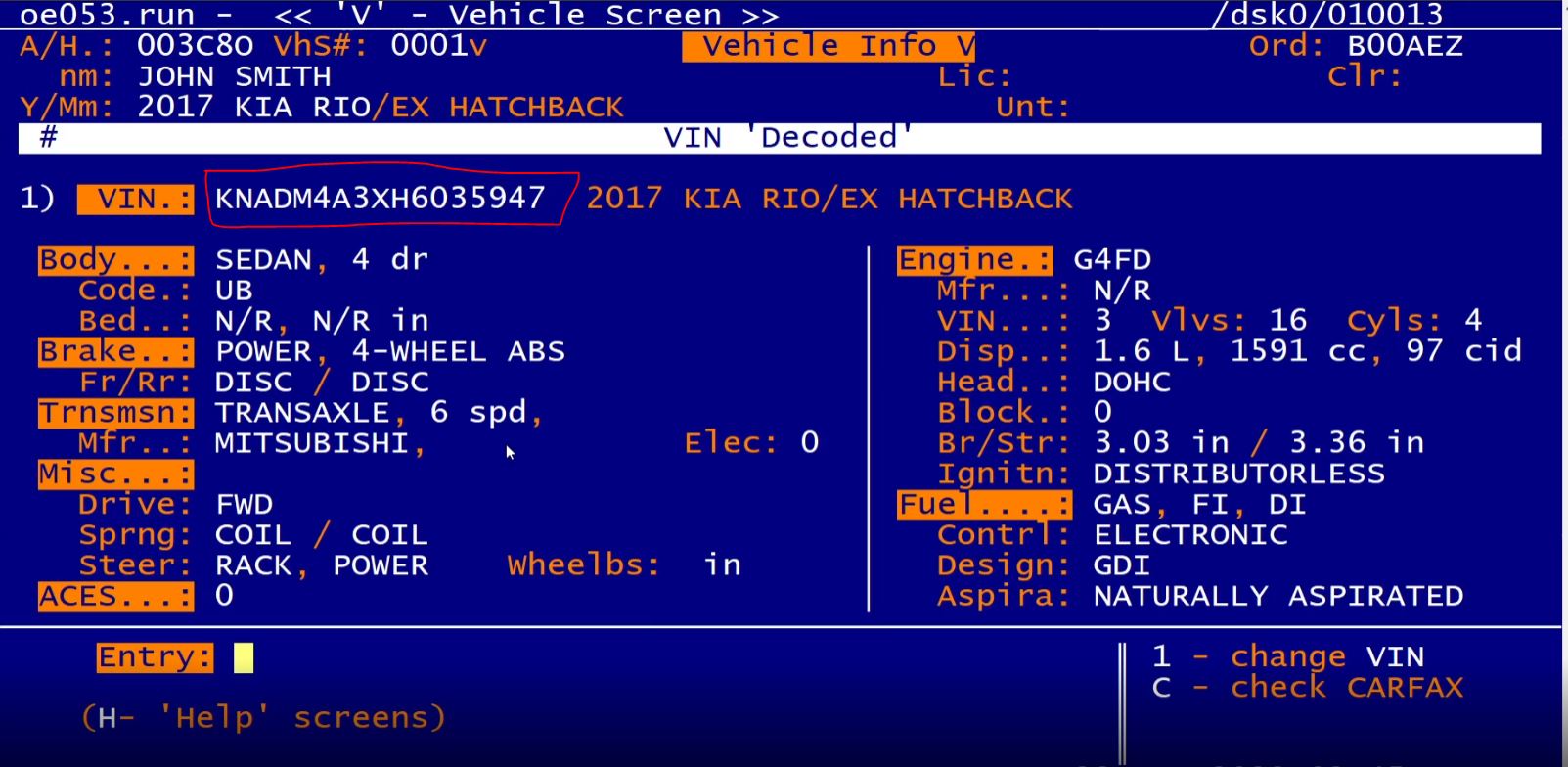Click account number 003C80
Screen dimensions: 1568x767
point(195,46)
